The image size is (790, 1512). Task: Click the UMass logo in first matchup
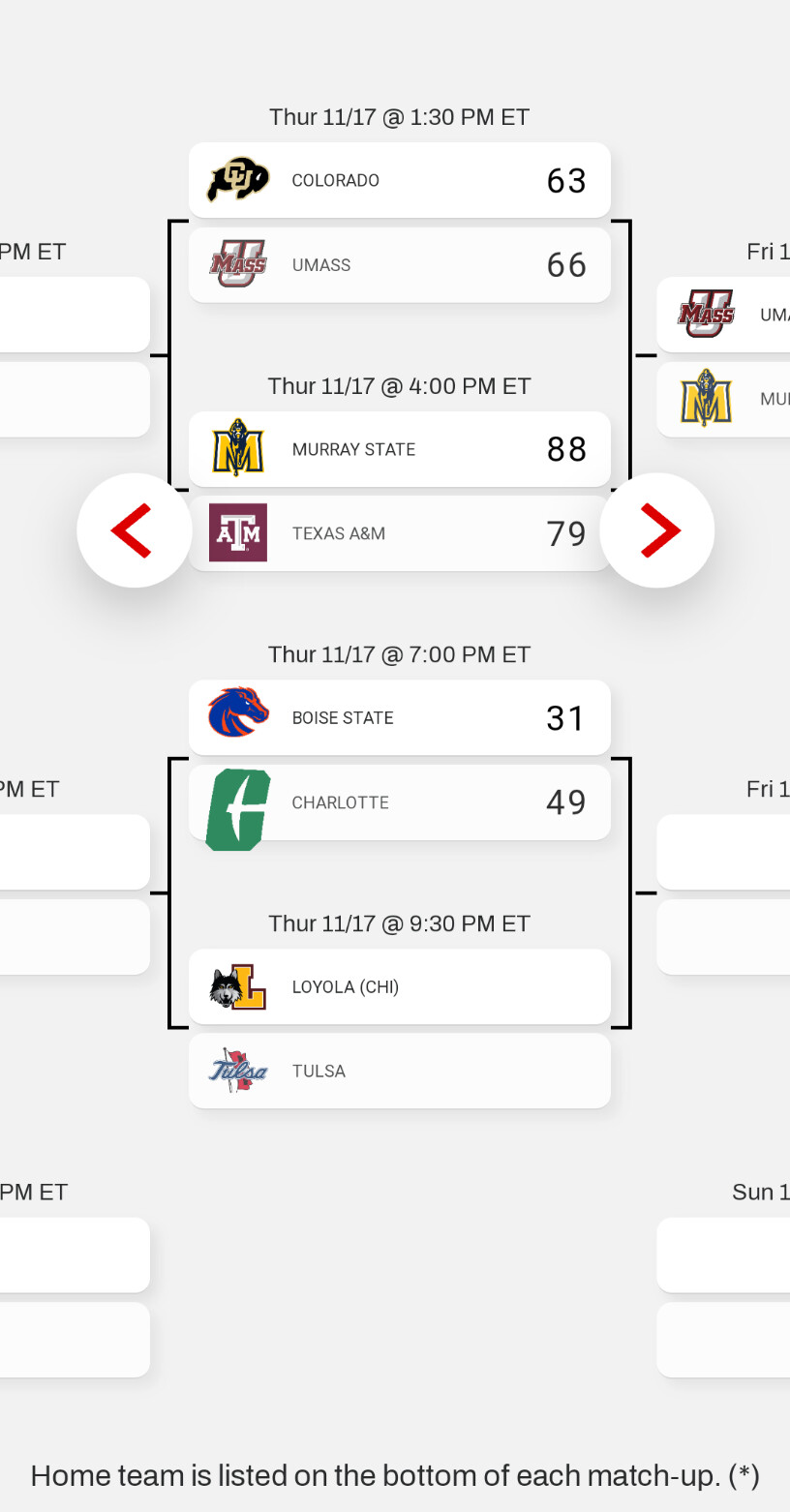(238, 264)
